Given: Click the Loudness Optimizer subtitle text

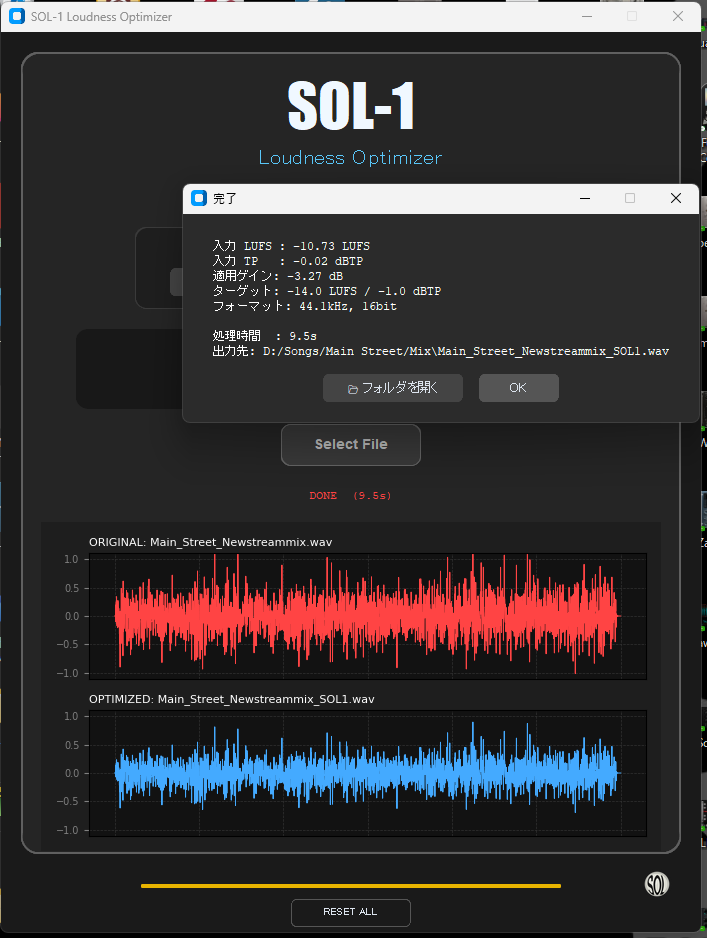Looking at the screenshot, I should coord(350,158).
